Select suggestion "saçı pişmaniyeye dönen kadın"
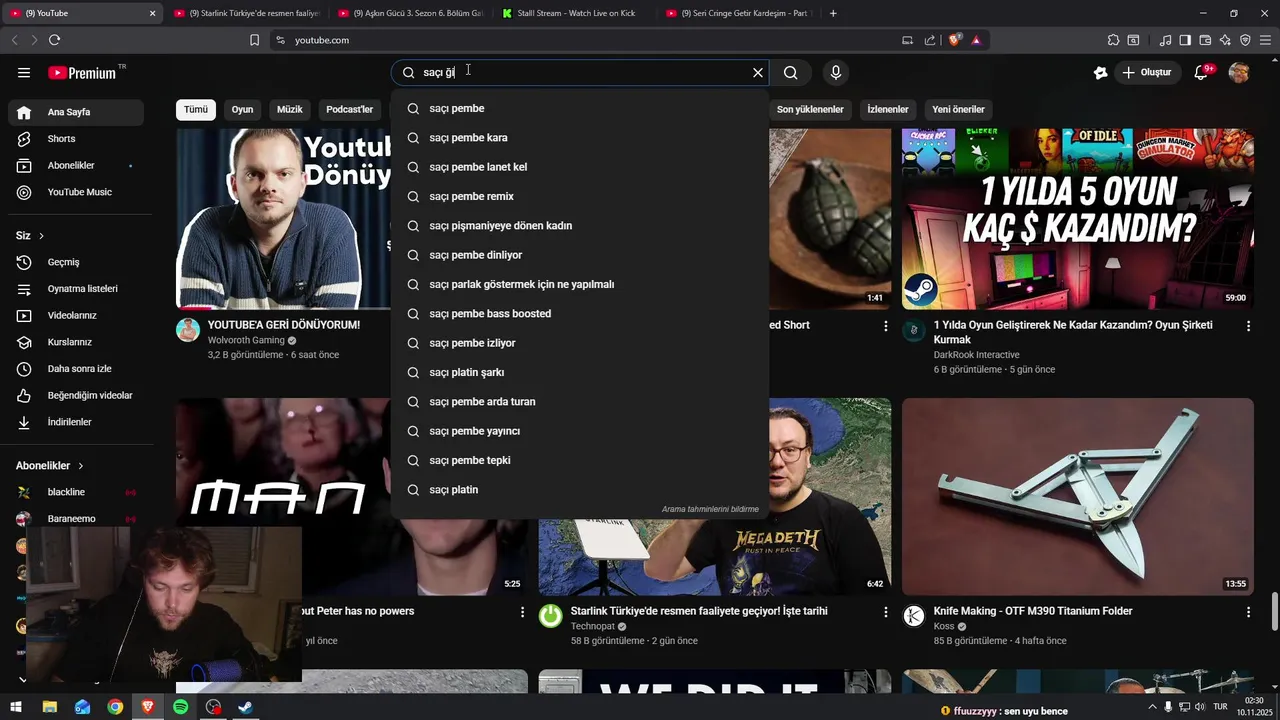This screenshot has width=1280, height=720. click(580, 226)
